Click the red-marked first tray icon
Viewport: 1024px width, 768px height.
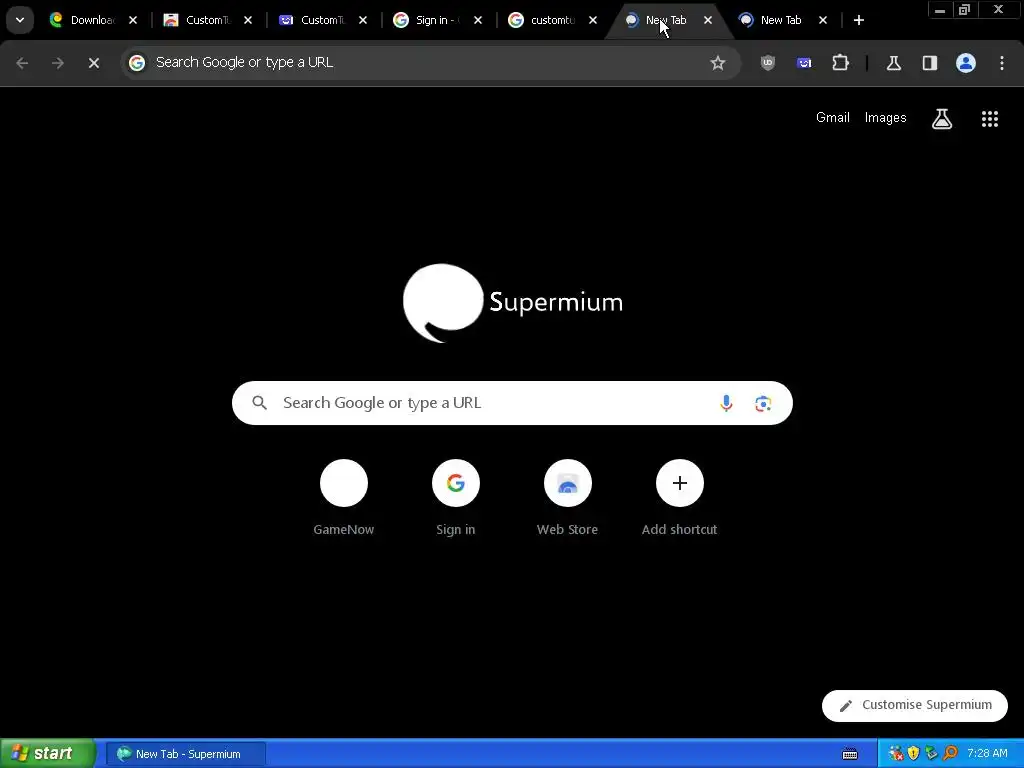point(896,754)
